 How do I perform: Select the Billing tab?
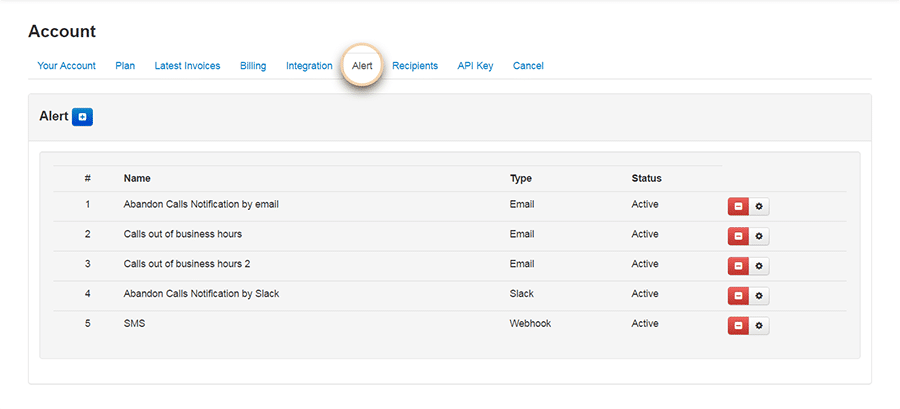(253, 66)
